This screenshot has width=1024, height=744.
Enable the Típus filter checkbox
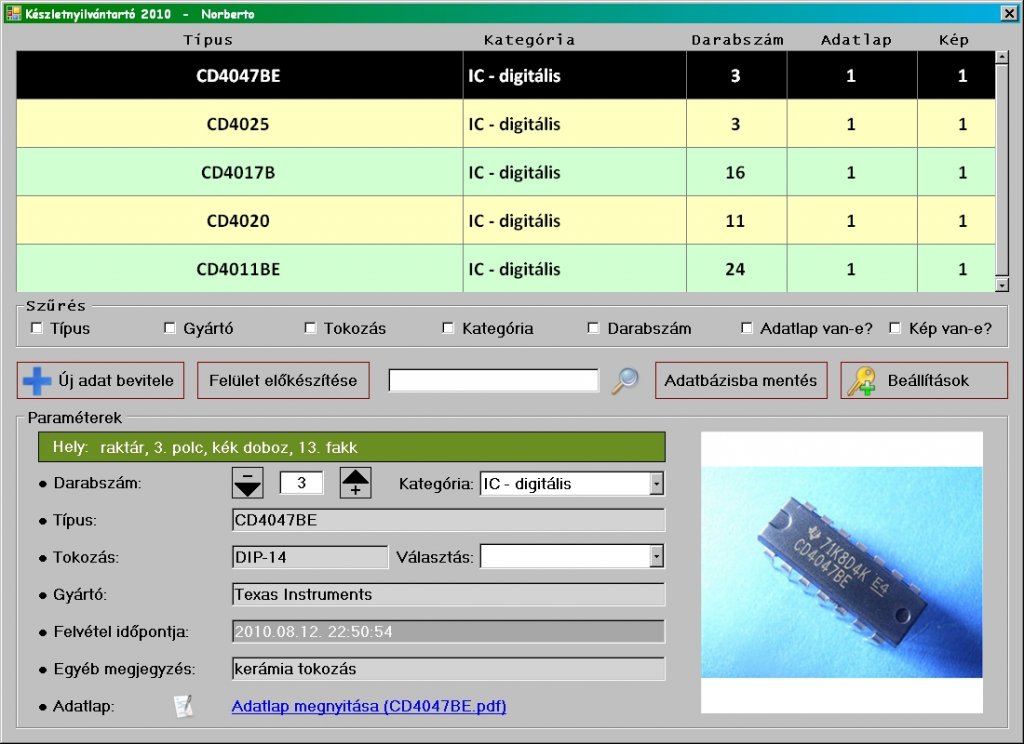pos(37,328)
